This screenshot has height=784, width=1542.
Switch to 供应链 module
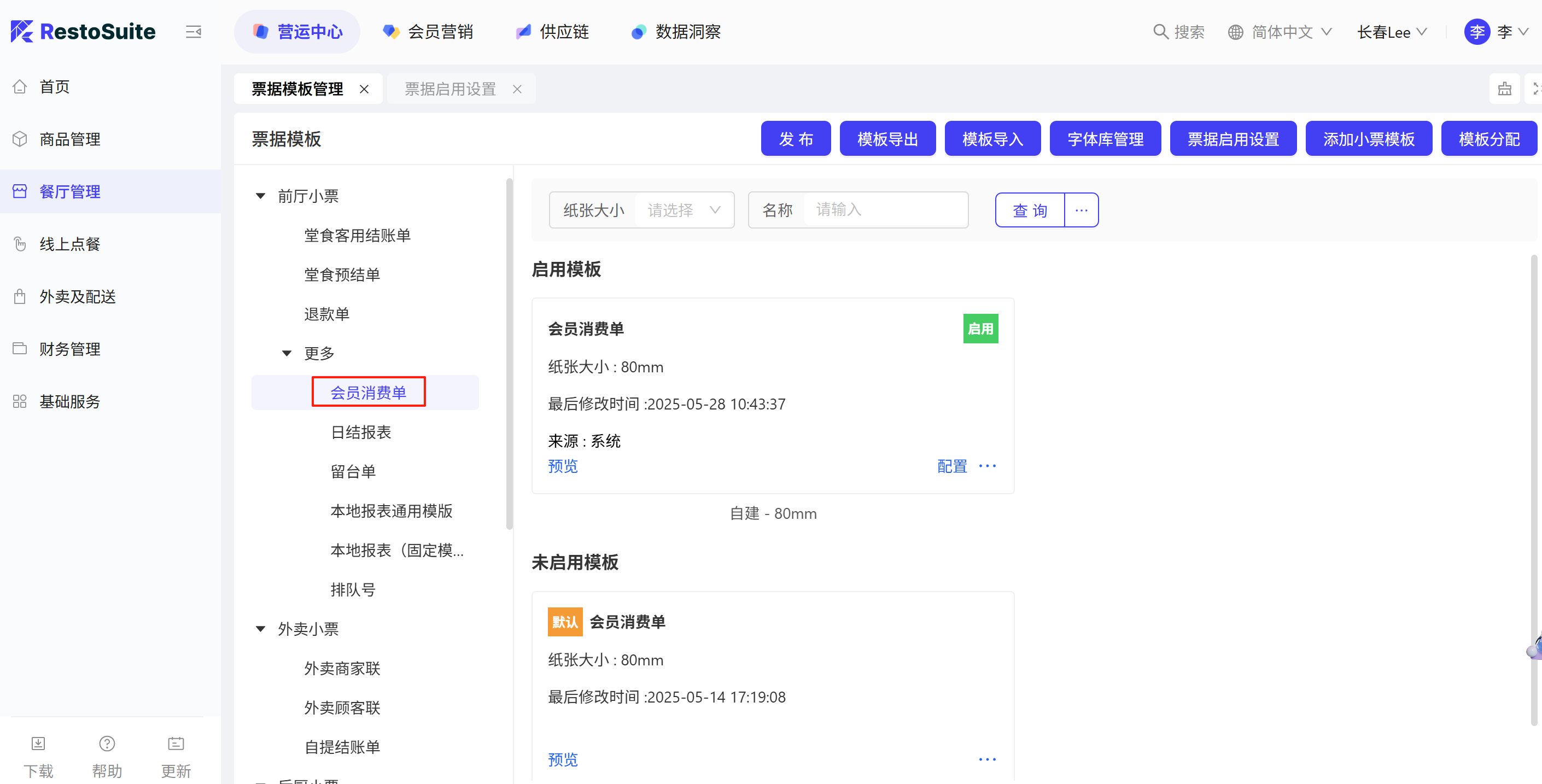point(552,32)
